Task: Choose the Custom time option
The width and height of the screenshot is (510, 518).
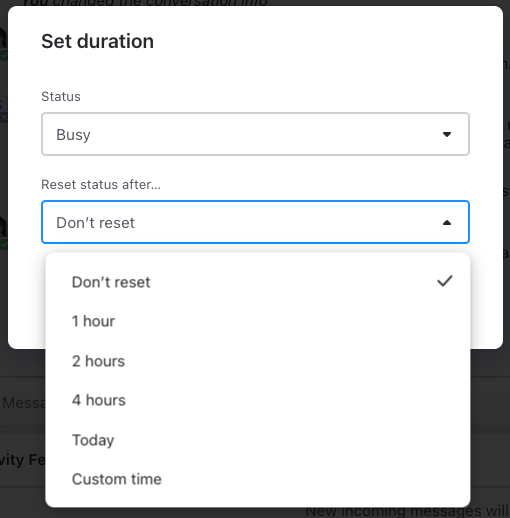Action: pos(258,479)
